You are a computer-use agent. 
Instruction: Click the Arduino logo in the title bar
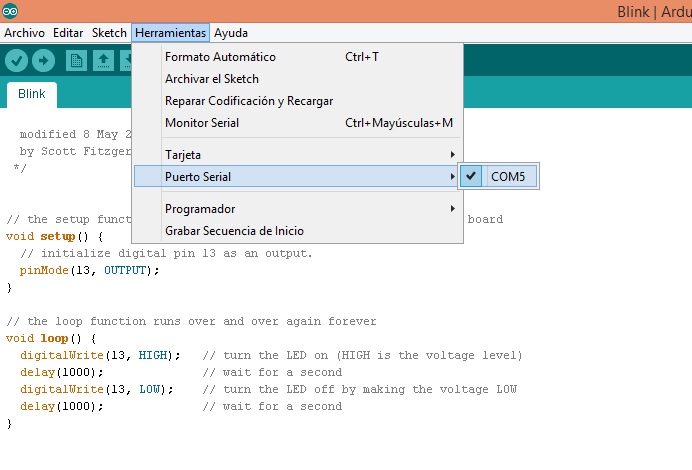tap(10, 11)
